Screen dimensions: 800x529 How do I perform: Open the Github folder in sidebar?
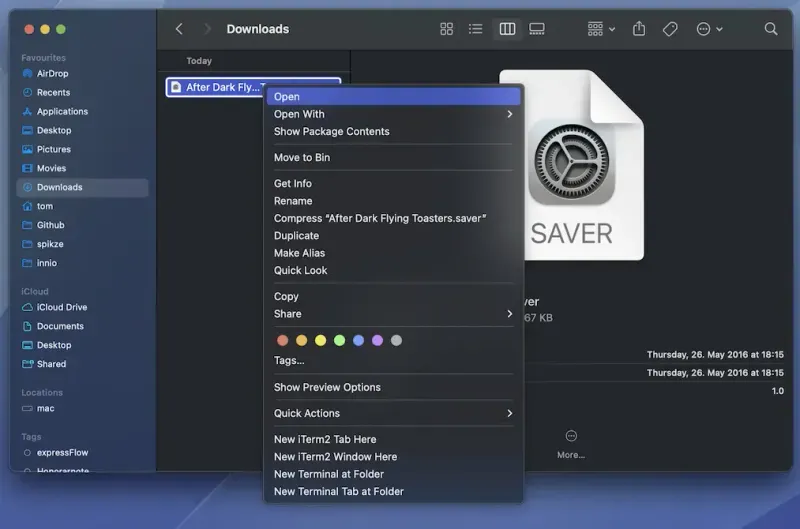(83, 225)
